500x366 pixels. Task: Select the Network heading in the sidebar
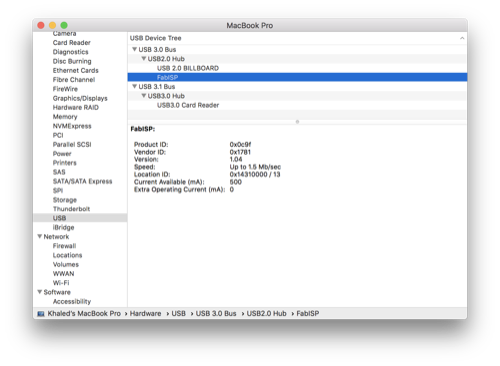pos(56,237)
